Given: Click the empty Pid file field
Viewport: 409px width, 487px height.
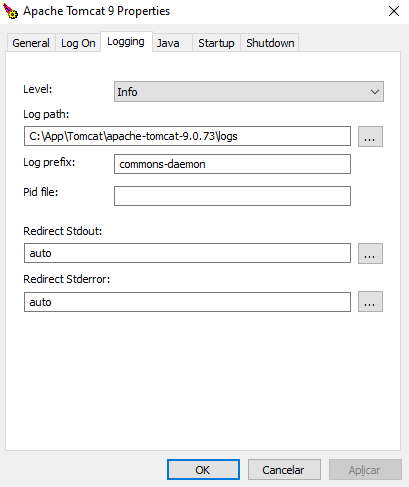Looking at the screenshot, I should coord(232,196).
